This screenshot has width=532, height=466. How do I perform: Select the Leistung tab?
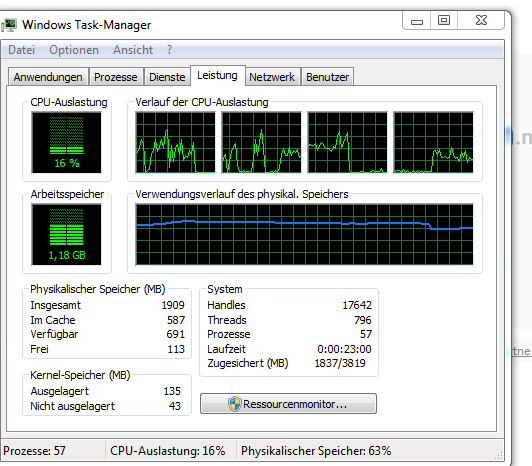217,75
